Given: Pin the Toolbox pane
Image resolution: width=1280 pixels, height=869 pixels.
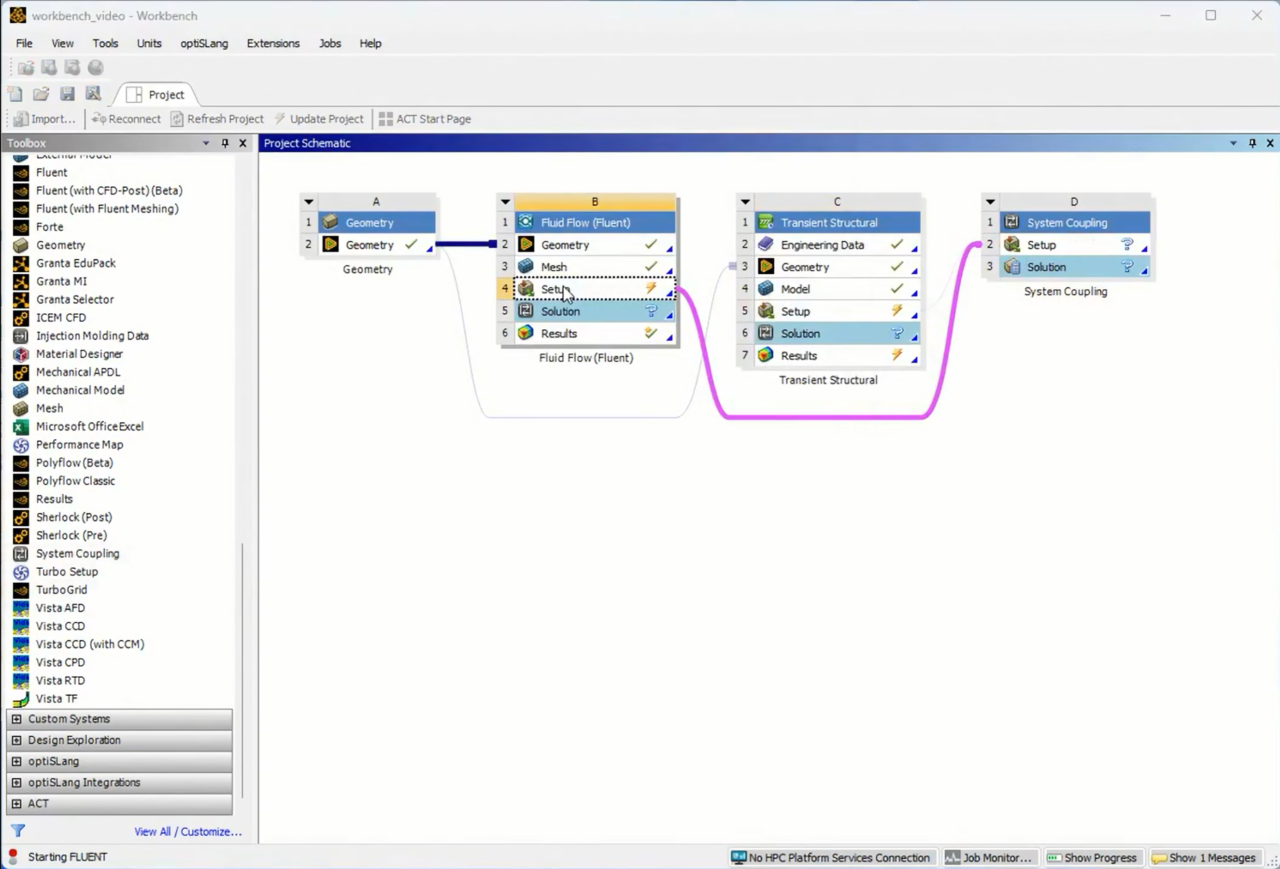Looking at the screenshot, I should [225, 143].
